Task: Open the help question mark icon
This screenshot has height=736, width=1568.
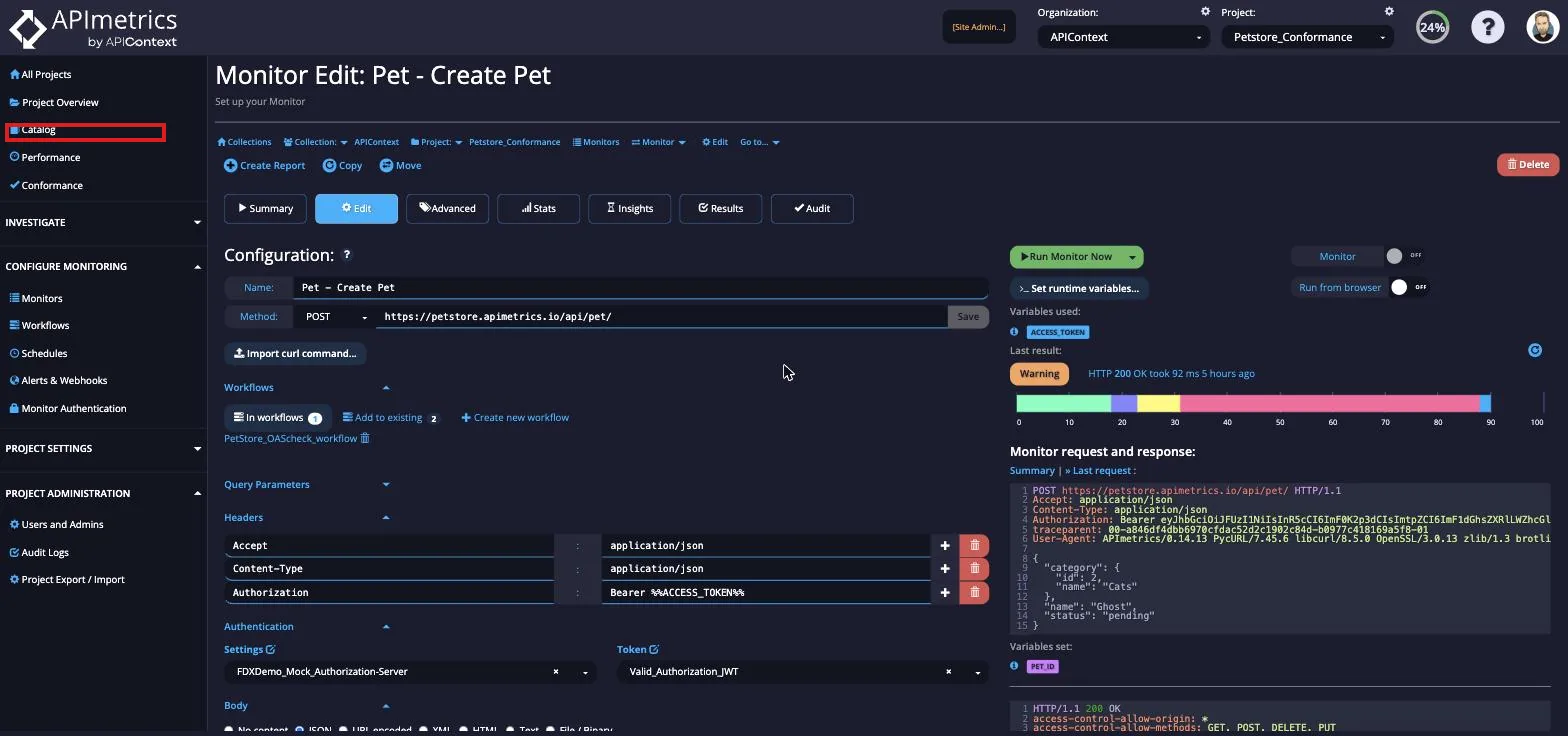Action: pyautogui.click(x=1487, y=27)
